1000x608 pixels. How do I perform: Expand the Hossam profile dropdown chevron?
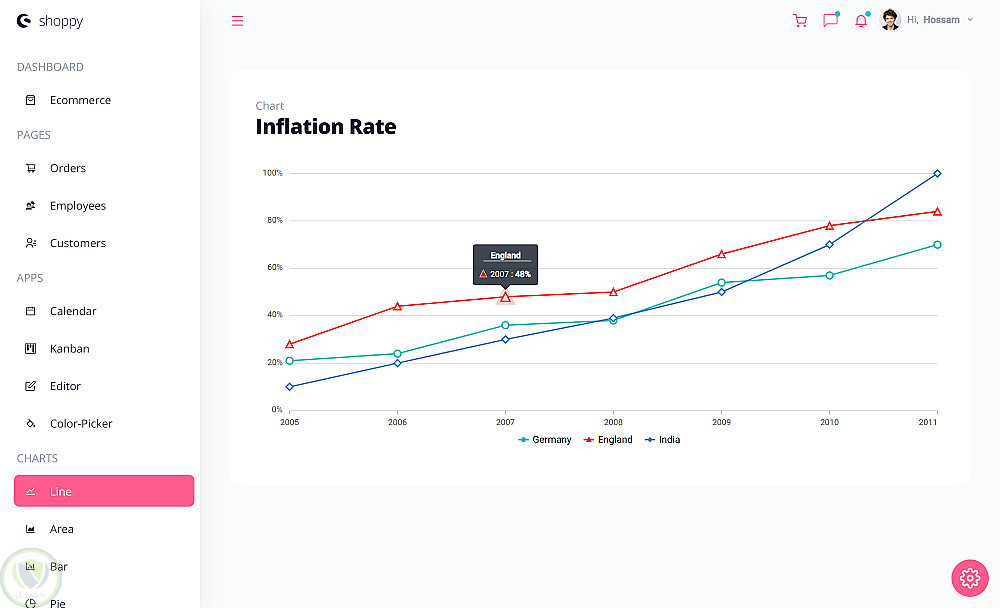970,20
